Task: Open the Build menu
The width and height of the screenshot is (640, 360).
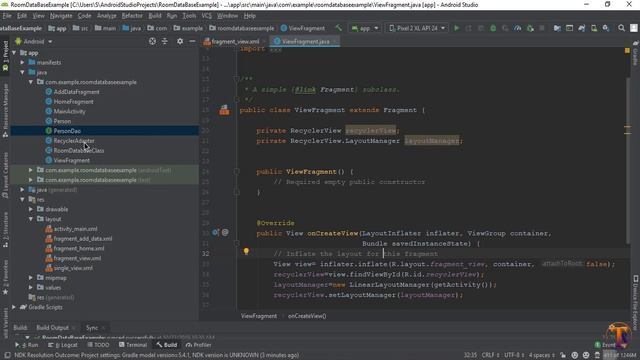Action: click(x=155, y=16)
